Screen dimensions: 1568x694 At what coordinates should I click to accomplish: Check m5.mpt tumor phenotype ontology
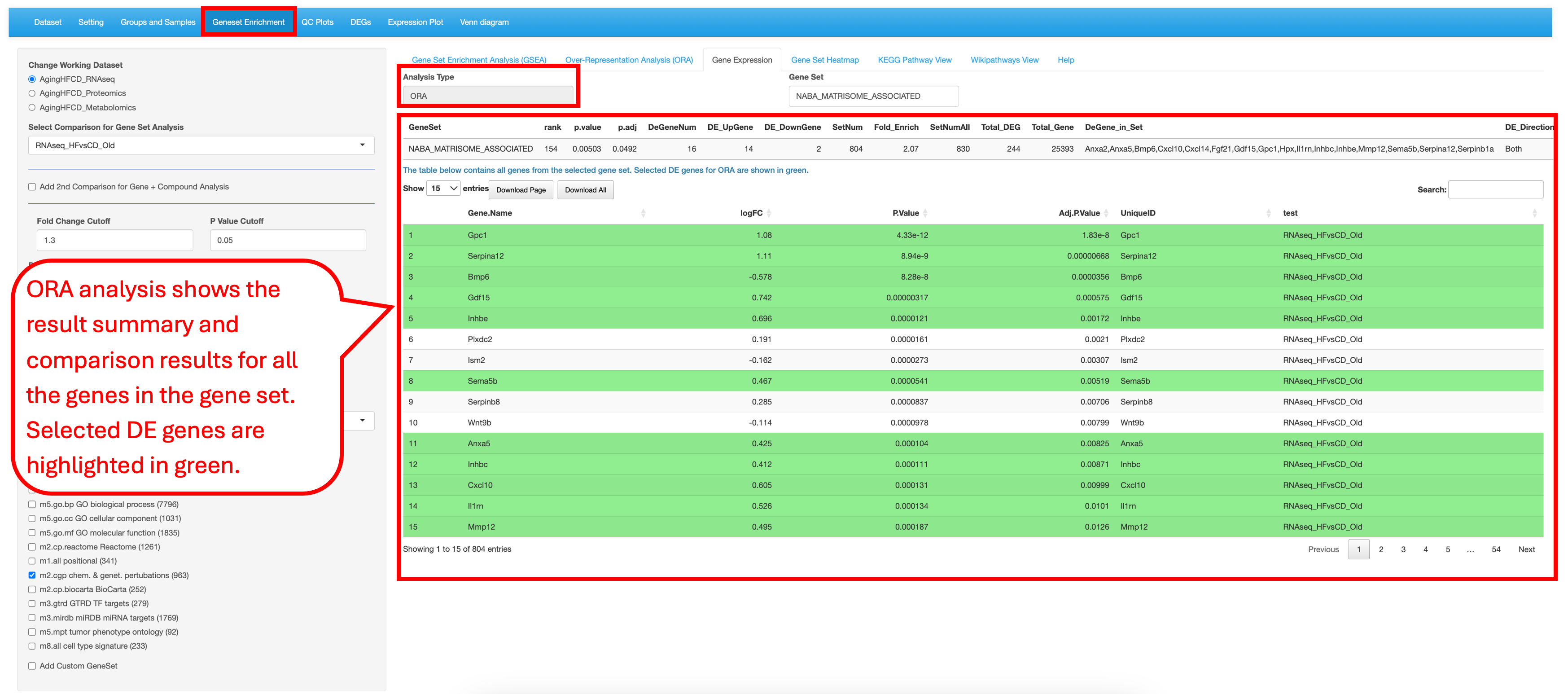(32, 632)
